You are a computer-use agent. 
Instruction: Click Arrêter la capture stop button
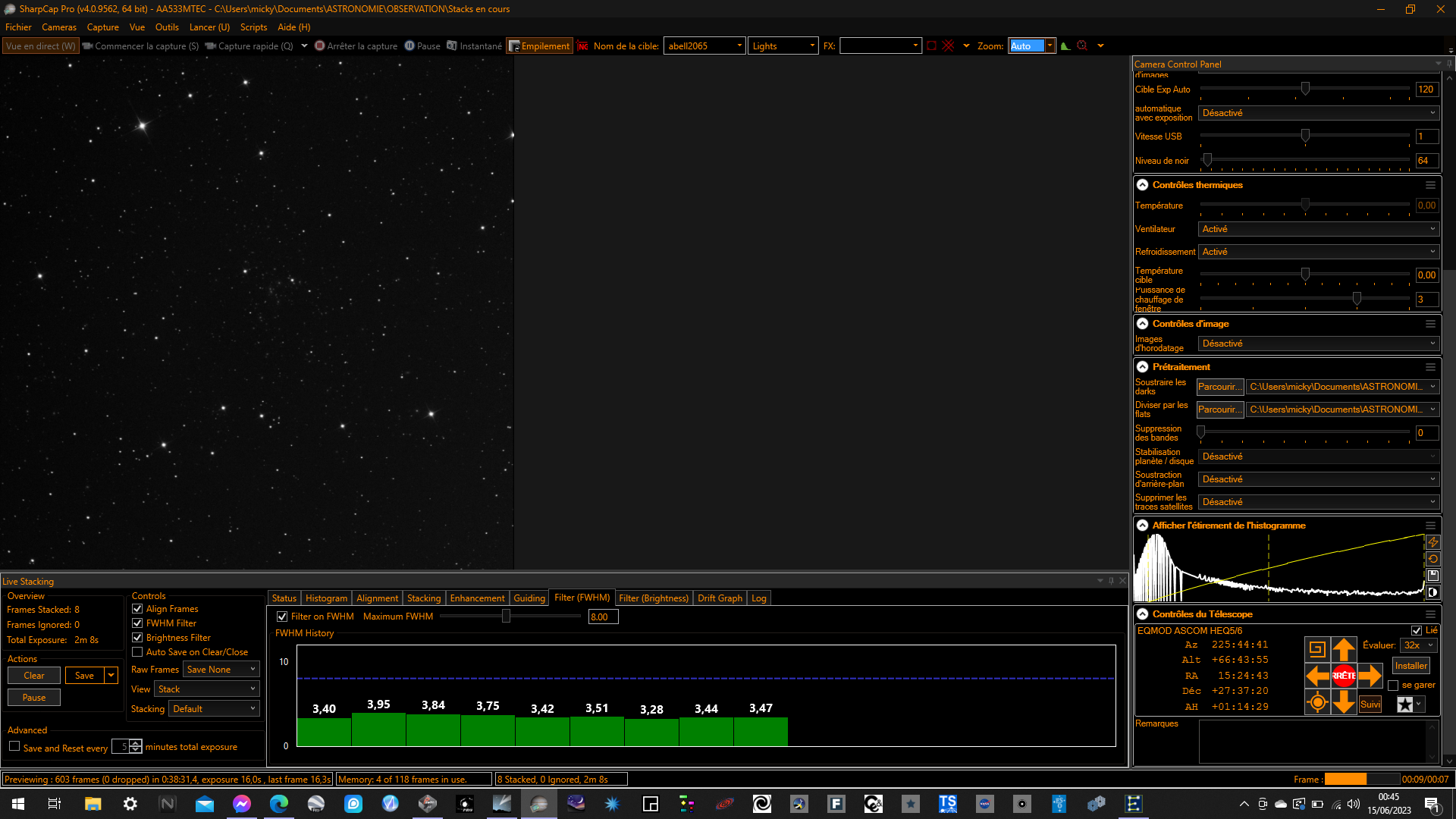pos(356,45)
